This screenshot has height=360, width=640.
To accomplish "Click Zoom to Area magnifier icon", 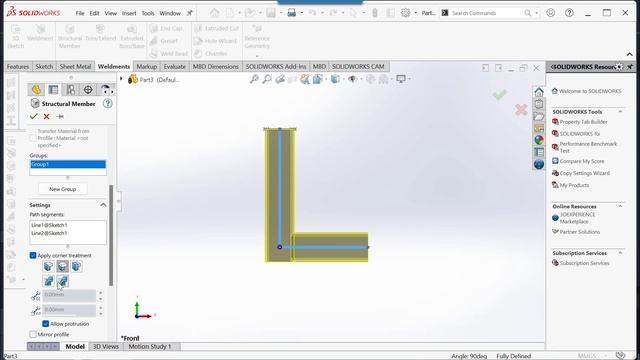I will pyautogui.click(x=267, y=79).
